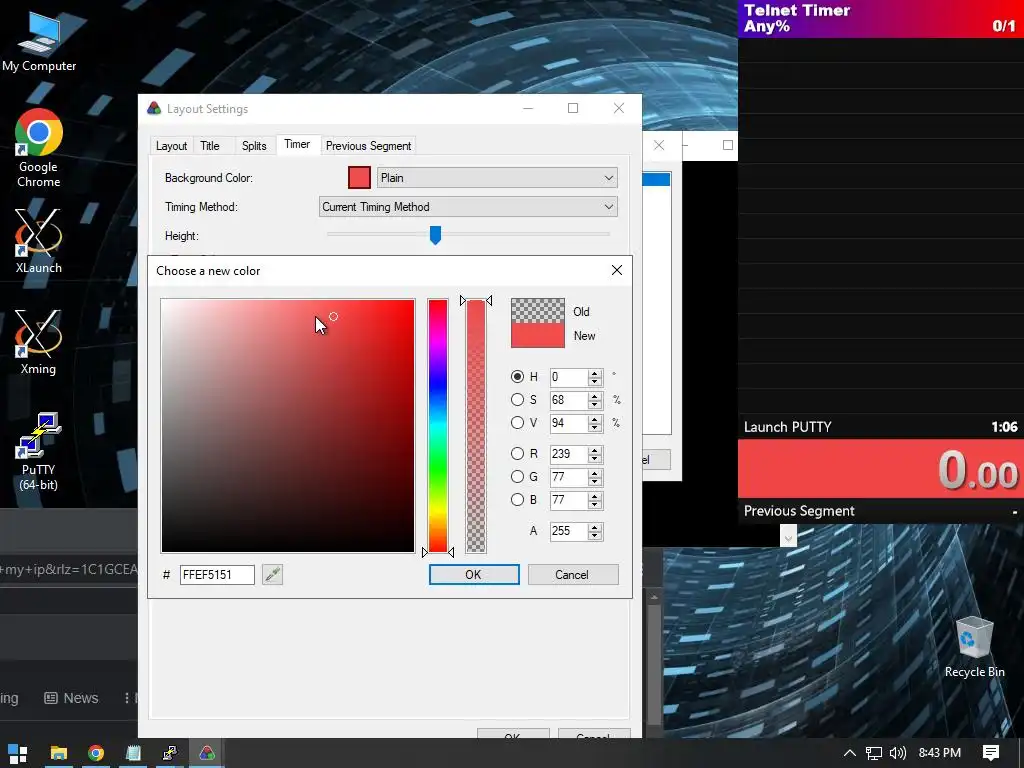The height and width of the screenshot is (768, 1024).
Task: Open Chrome from the taskbar
Action: tap(96, 753)
